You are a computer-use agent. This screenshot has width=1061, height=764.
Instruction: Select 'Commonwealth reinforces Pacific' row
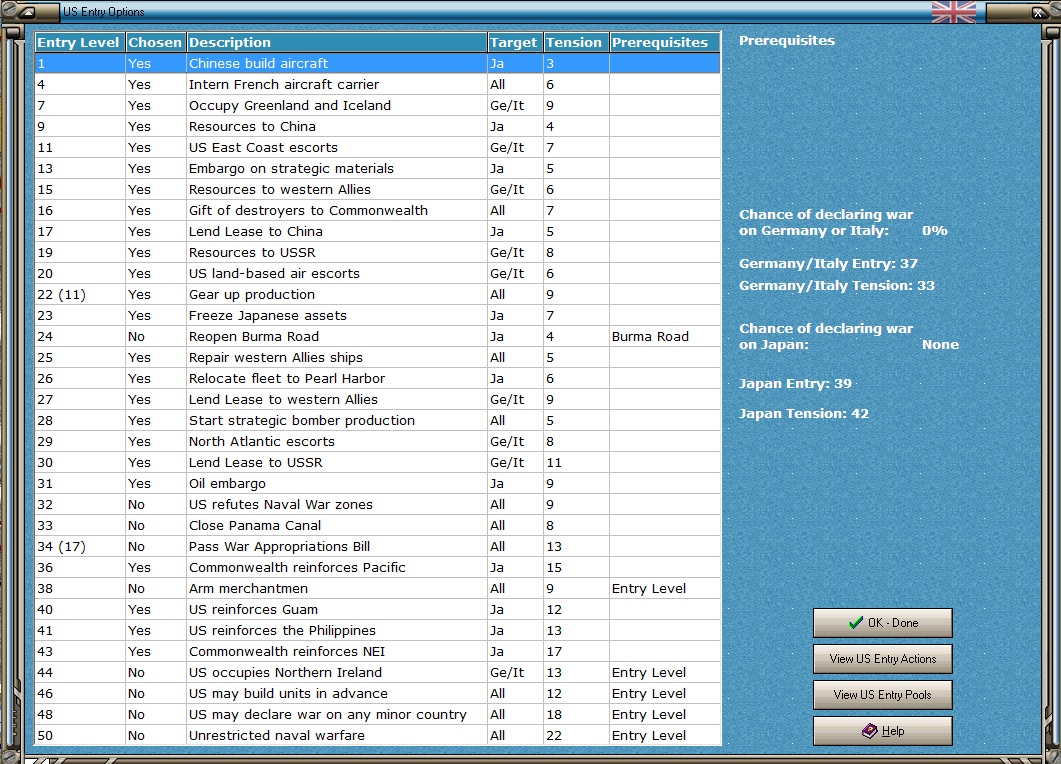tap(378, 566)
